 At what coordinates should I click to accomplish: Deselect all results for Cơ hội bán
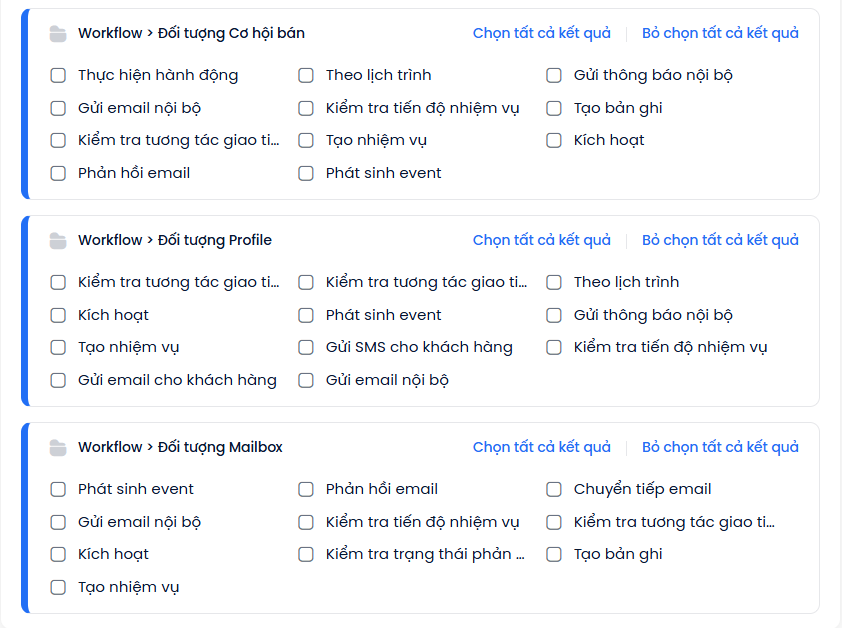(x=720, y=33)
